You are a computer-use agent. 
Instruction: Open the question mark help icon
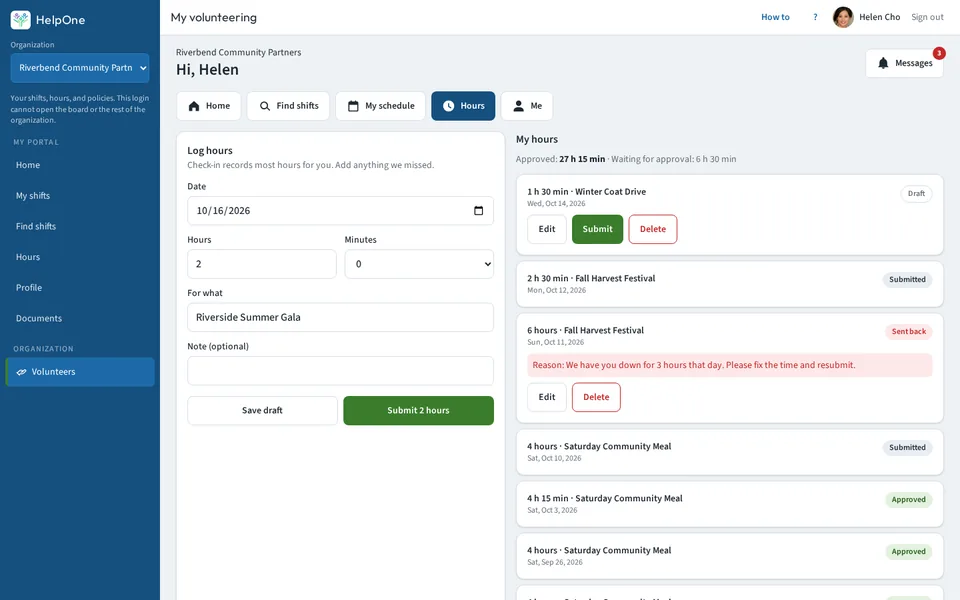[x=815, y=17]
